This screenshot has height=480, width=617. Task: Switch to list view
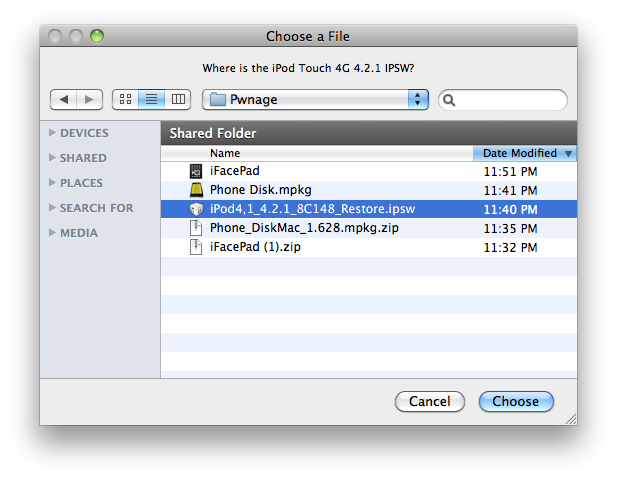[x=152, y=100]
